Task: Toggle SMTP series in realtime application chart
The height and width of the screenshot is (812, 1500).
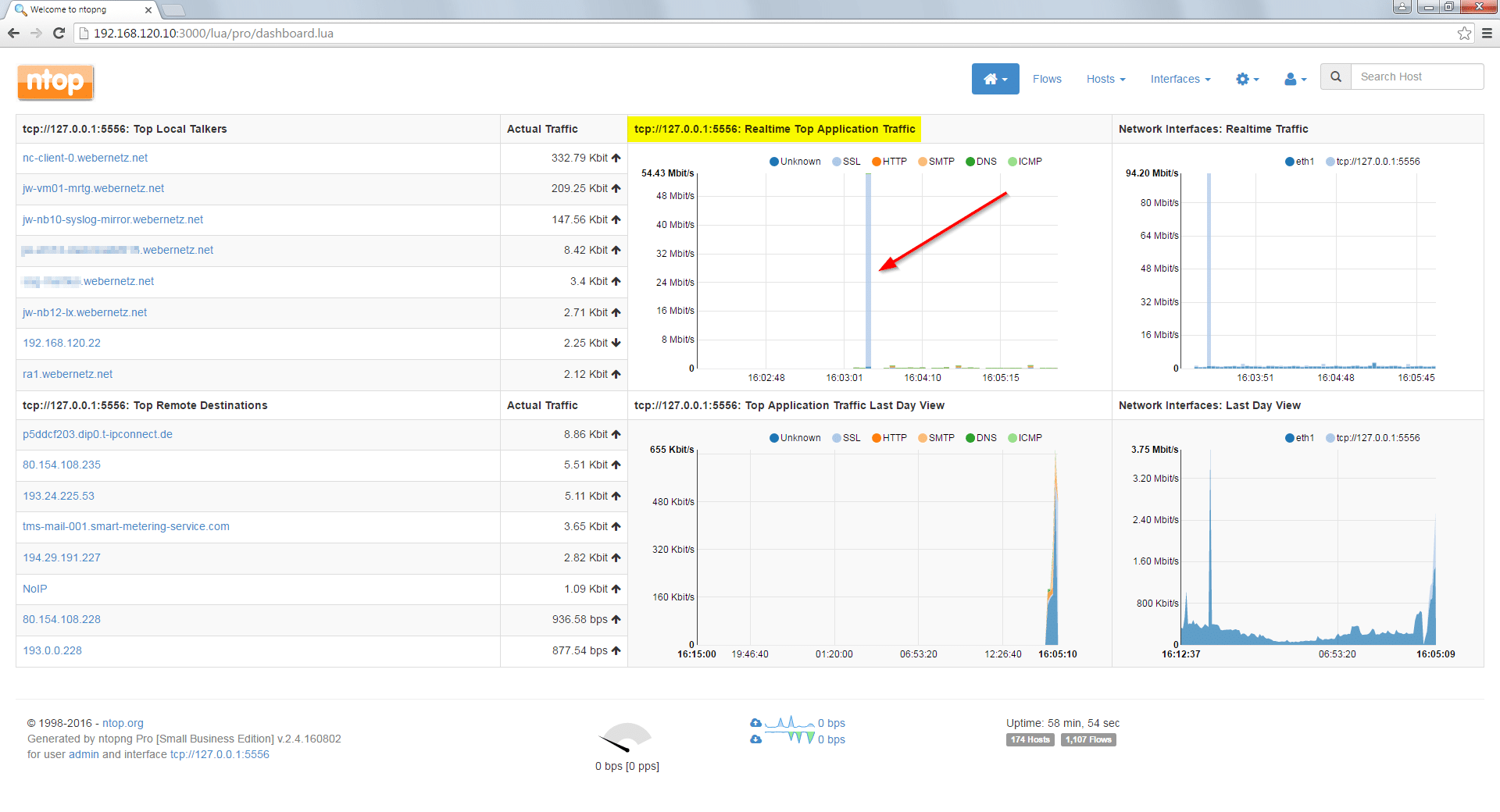Action: pos(936,162)
